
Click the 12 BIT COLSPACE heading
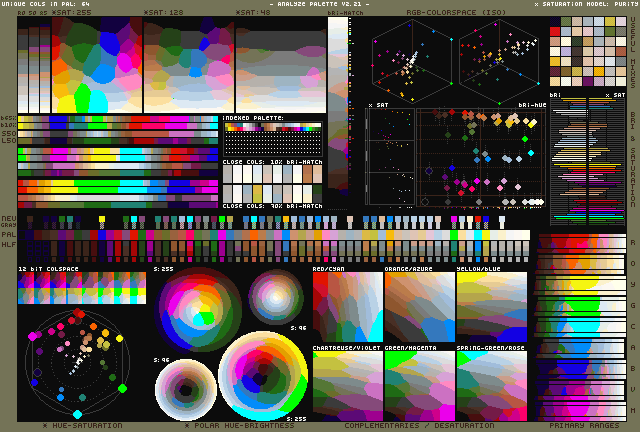pos(48,269)
